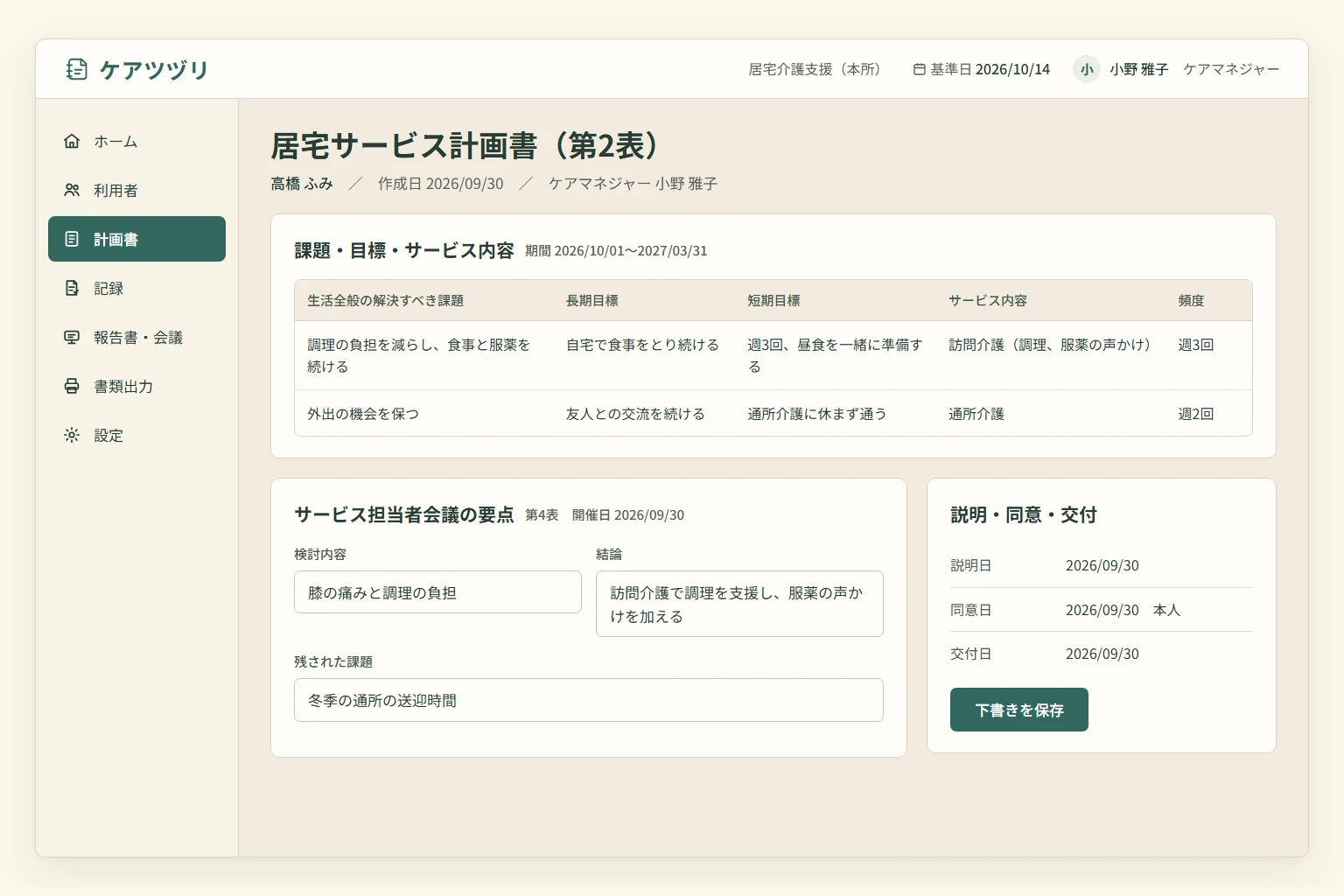
Task: Click the 作成日 2026/09/30 text
Action: (441, 184)
